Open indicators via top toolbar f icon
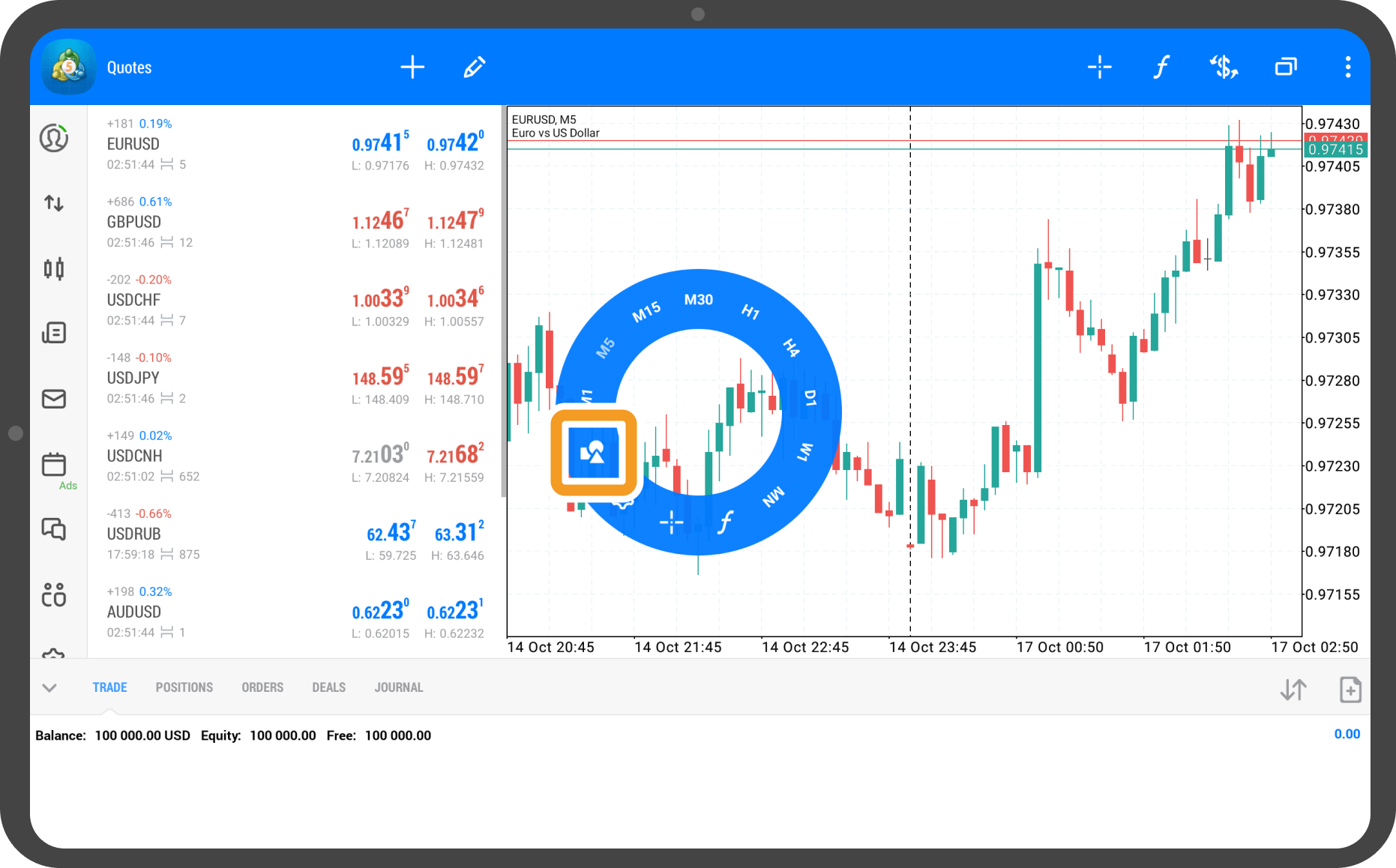 coord(1161,67)
